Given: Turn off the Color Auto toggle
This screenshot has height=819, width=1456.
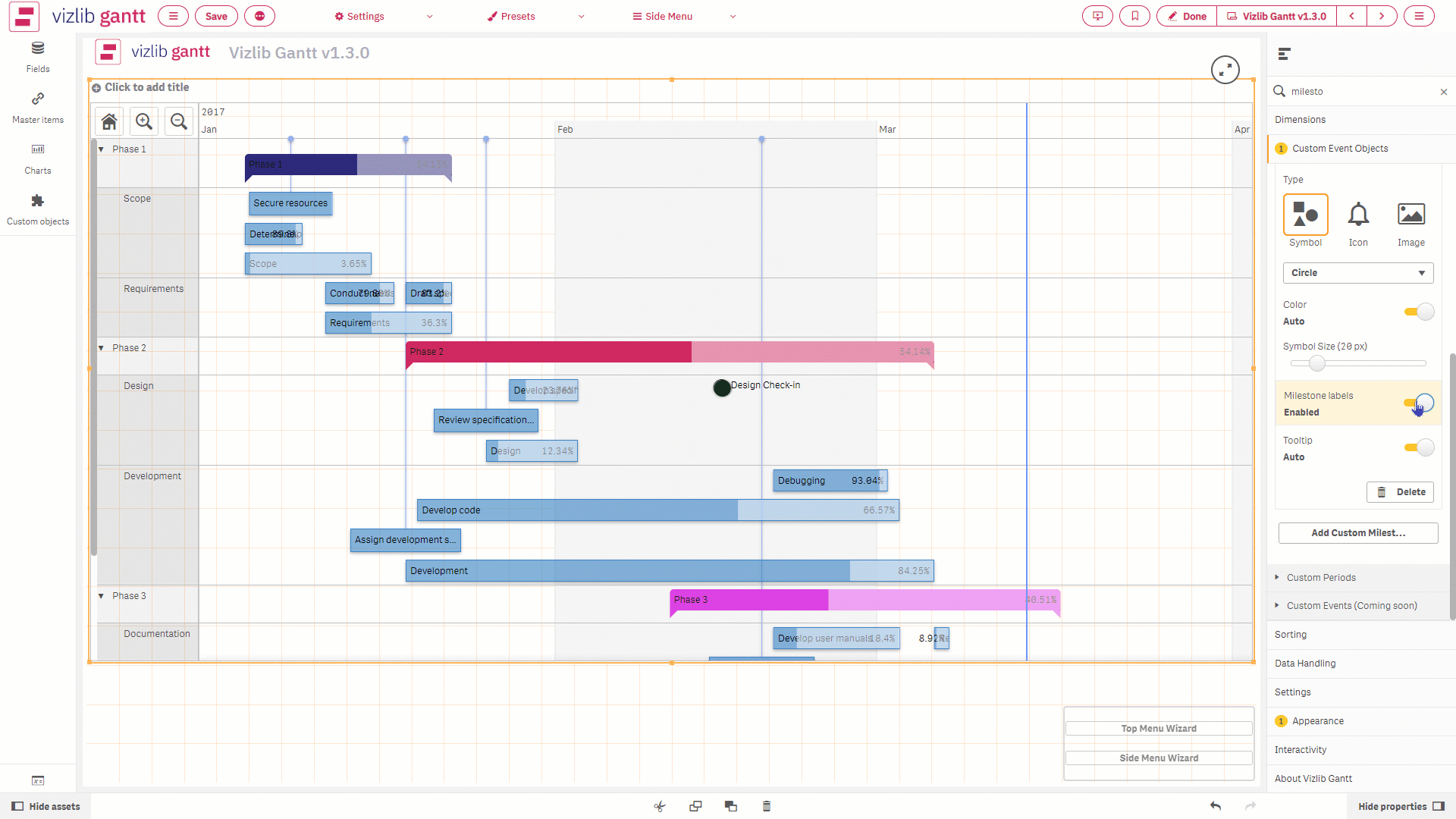Looking at the screenshot, I should click(1417, 312).
